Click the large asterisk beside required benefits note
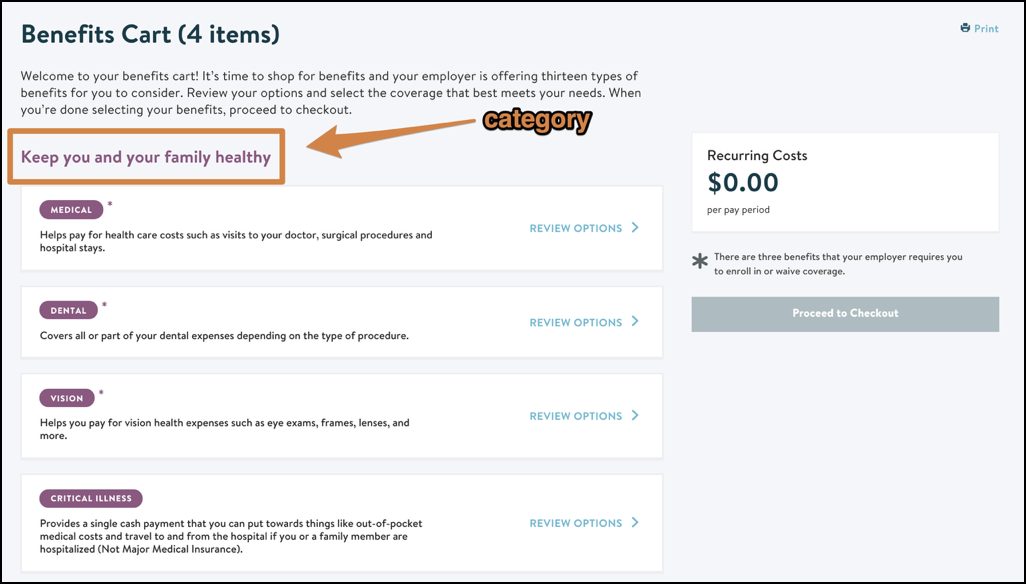 point(699,262)
